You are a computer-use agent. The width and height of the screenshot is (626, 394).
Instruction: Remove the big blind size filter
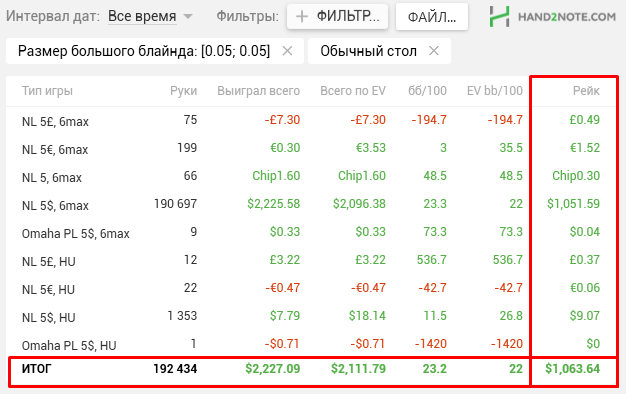[287, 51]
